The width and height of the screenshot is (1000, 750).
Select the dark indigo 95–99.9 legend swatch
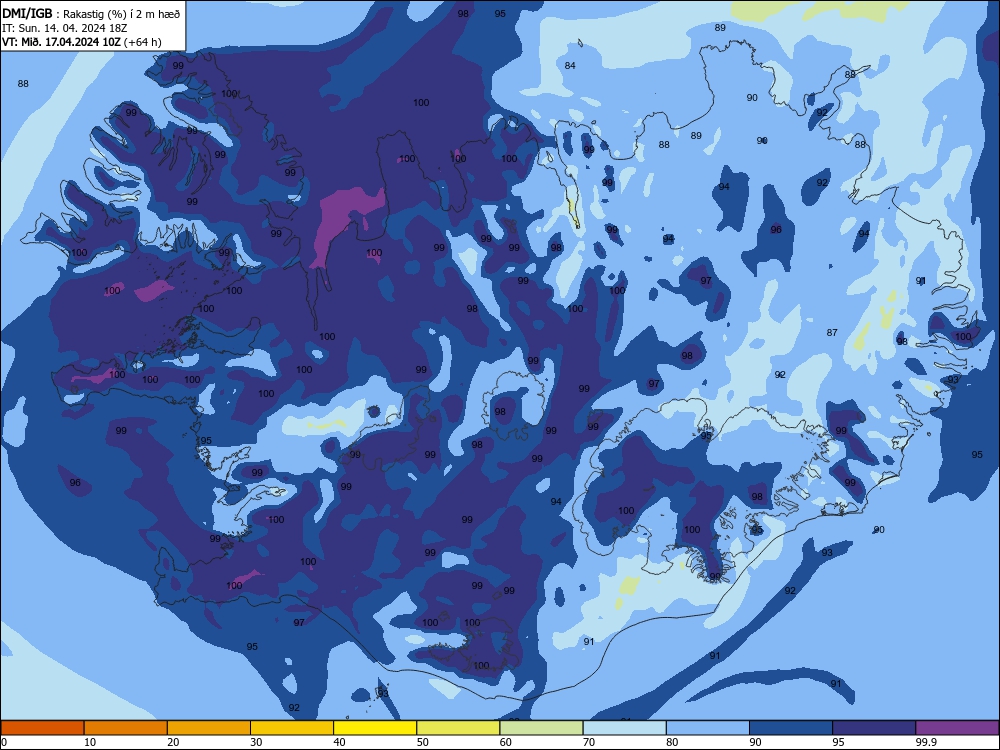point(874,728)
